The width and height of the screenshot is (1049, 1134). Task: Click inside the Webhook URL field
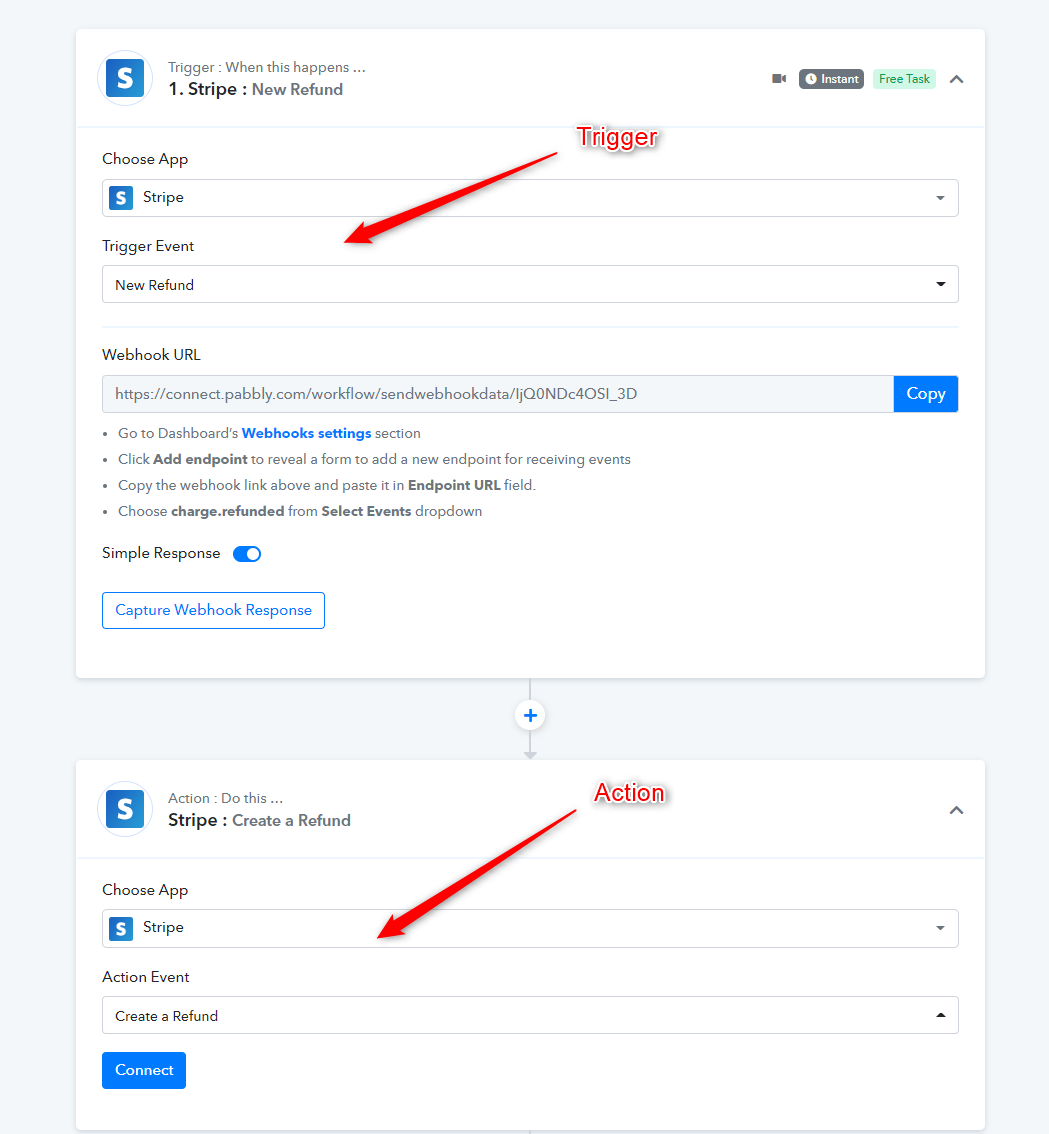[x=498, y=393]
